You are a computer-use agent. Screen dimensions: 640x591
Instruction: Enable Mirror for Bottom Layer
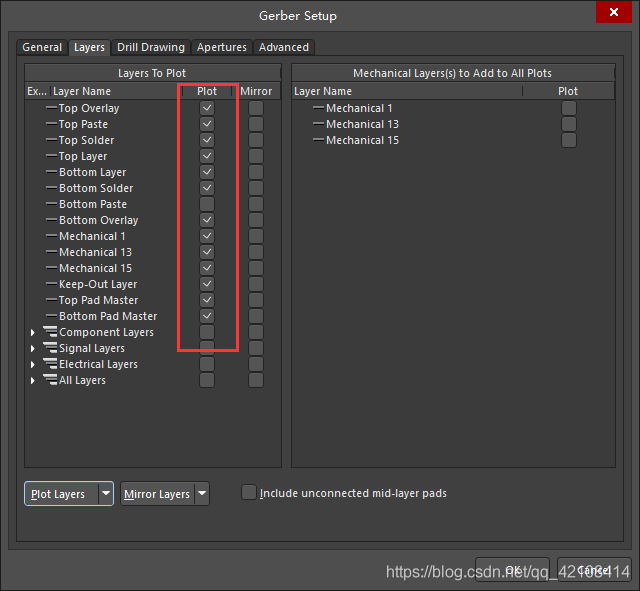tap(256, 172)
